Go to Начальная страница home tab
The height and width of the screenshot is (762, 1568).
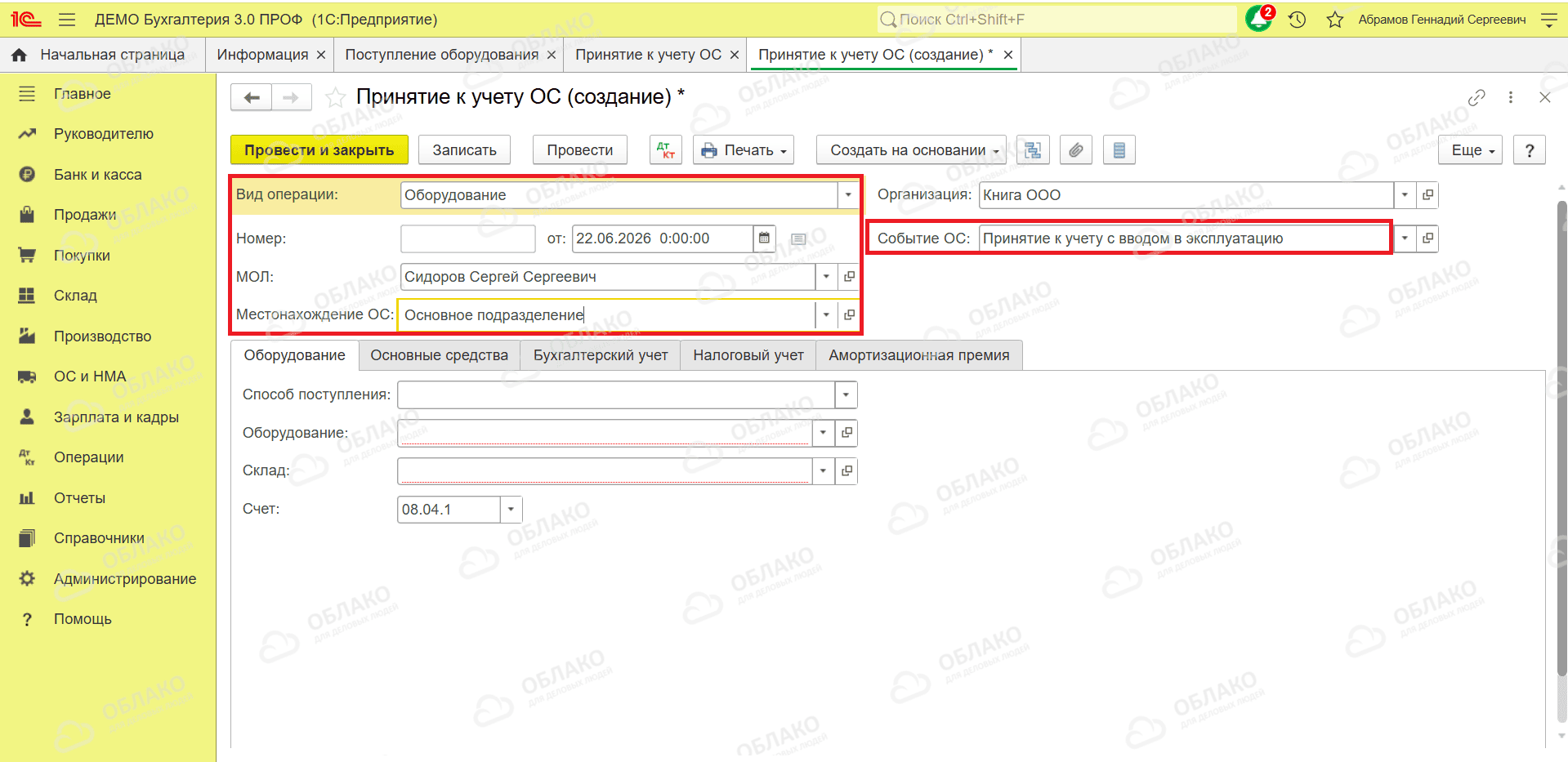click(99, 55)
